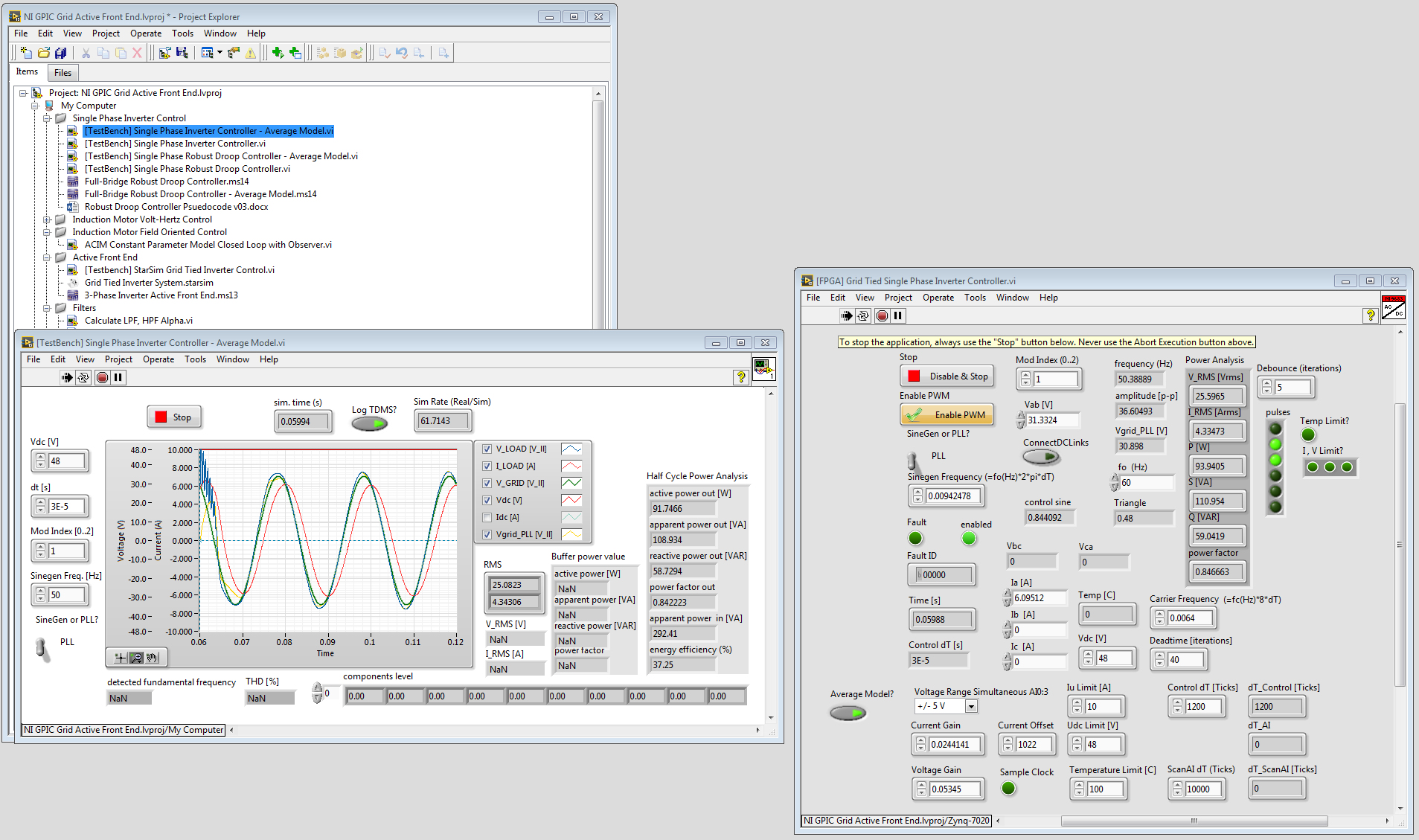Abort execution in TestBench window toolbar
The width and height of the screenshot is (1419, 840).
coord(102,378)
